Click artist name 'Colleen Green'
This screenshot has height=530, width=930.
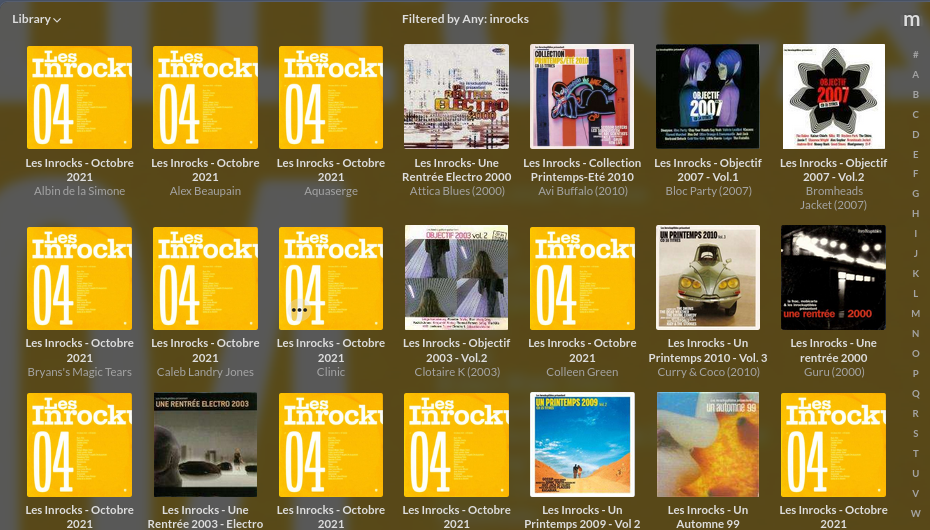coord(582,372)
